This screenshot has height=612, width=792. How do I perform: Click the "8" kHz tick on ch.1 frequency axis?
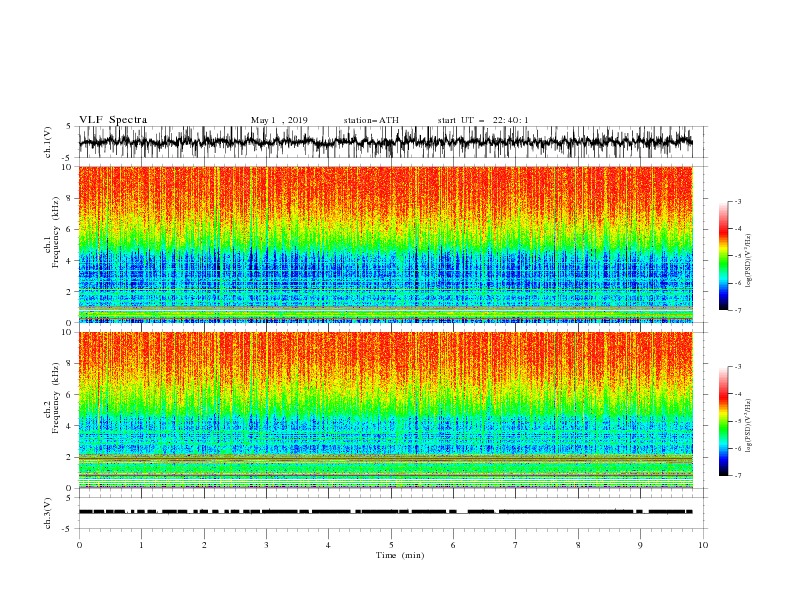tap(69, 198)
